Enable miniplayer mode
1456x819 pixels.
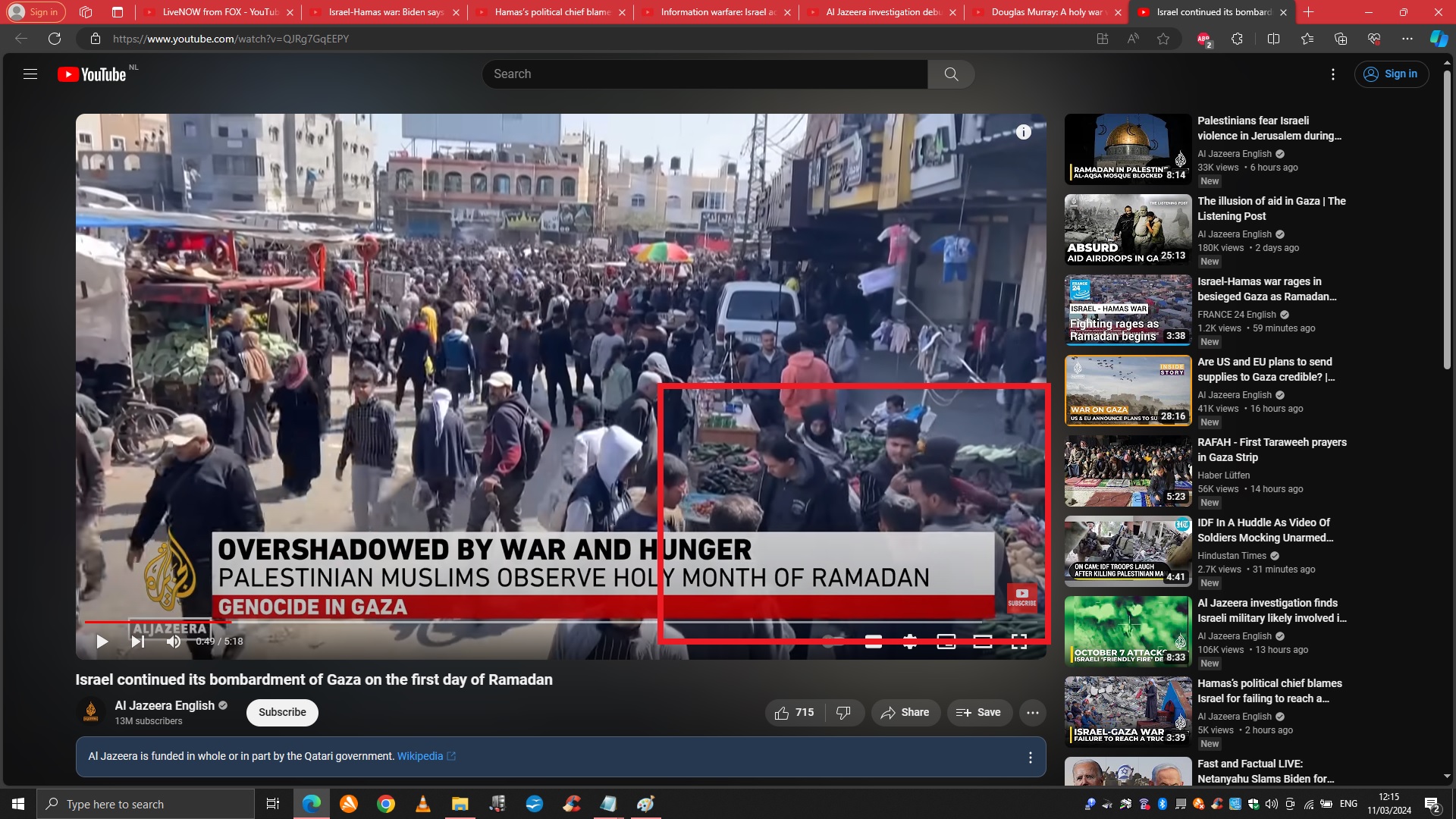tap(946, 642)
